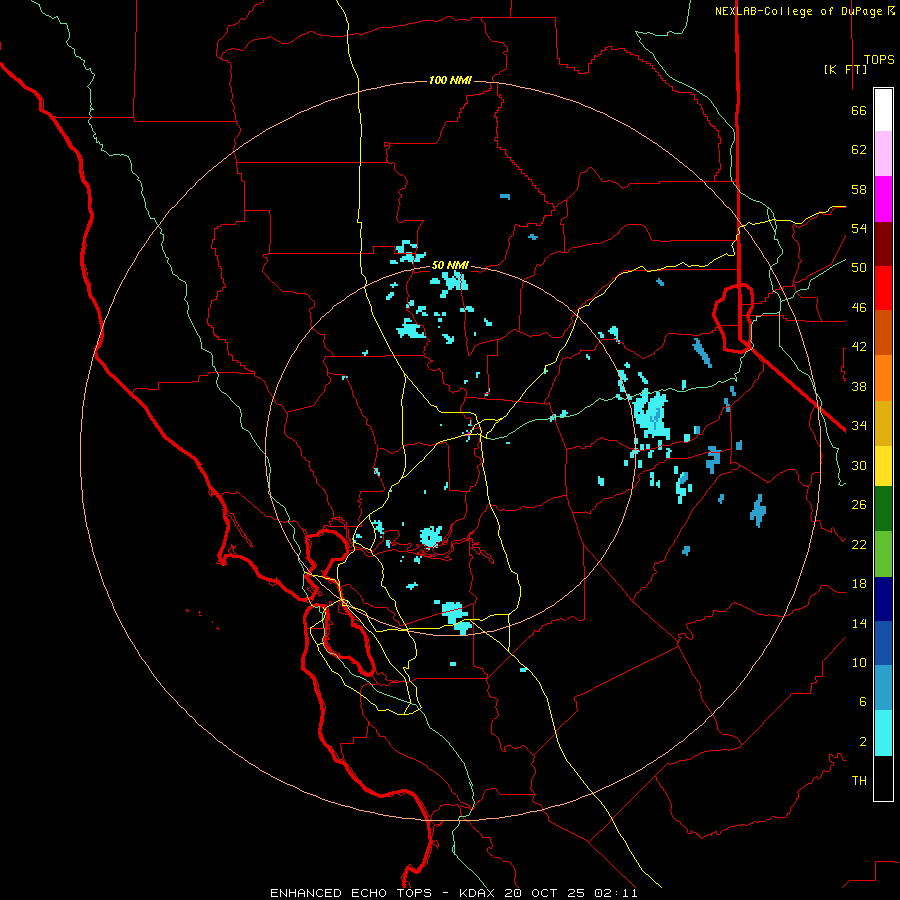Click the legend value '54'
The height and width of the screenshot is (900, 900).
pyautogui.click(x=859, y=228)
